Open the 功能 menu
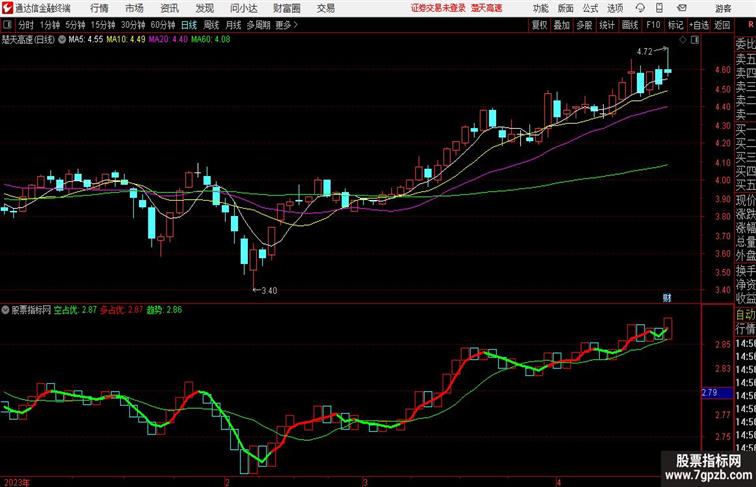Screen dimensions: 756x487 (541, 8)
